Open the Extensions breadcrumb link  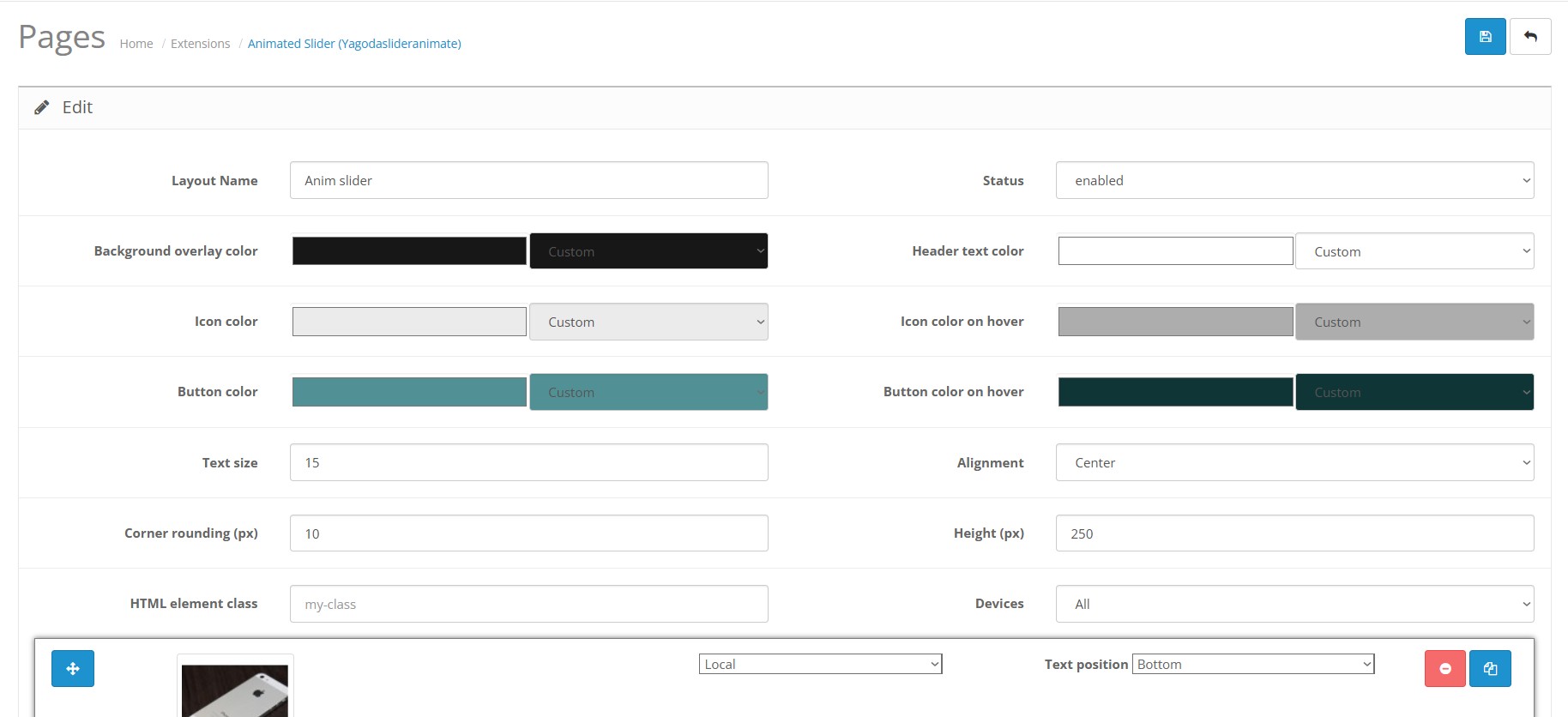200,44
